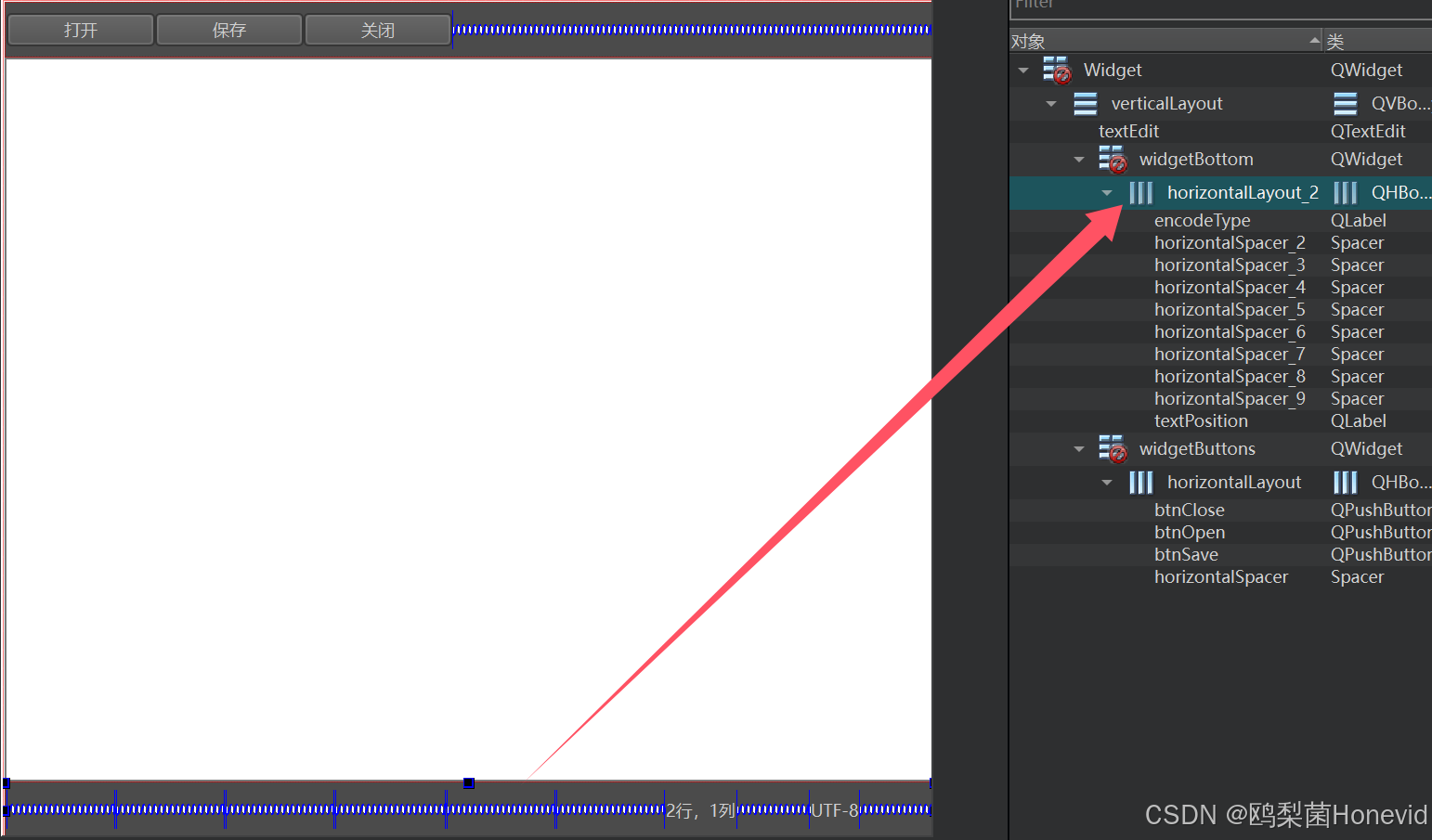This screenshot has width=1432, height=840.
Task: Click the 打开 button in the form
Action: click(x=81, y=30)
